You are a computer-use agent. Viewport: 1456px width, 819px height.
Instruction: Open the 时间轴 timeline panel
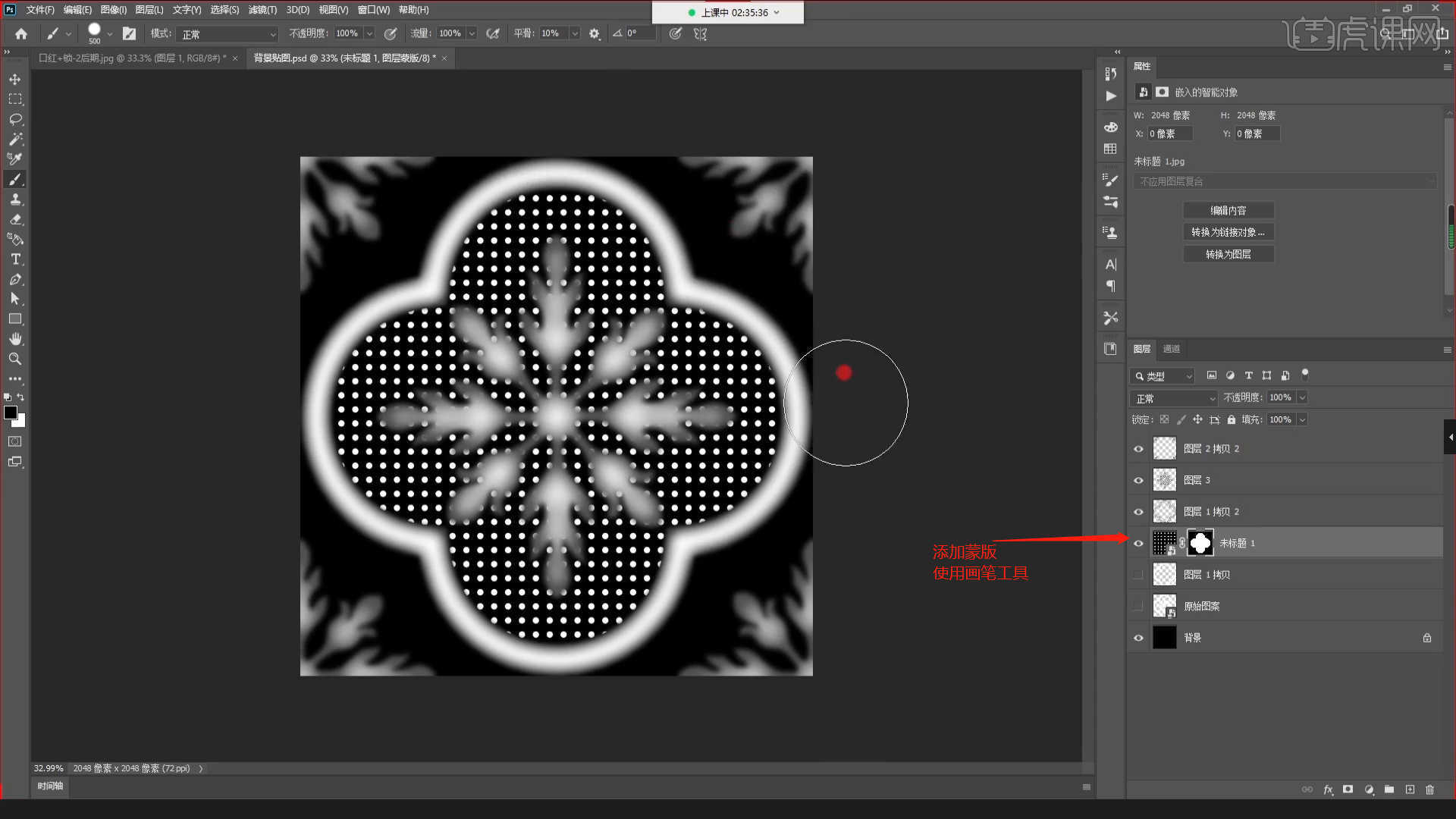pyautogui.click(x=50, y=786)
